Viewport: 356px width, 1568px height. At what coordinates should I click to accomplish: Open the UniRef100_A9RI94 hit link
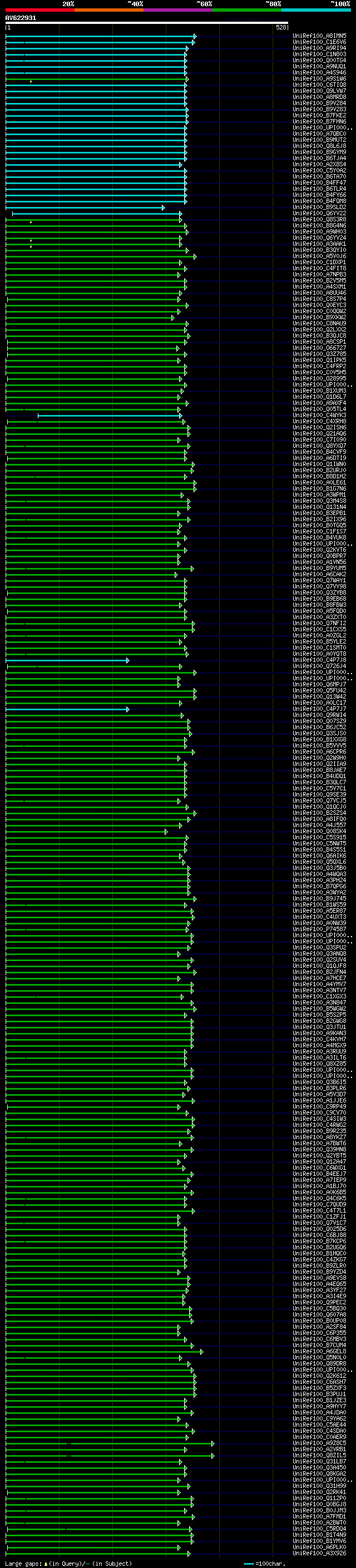[x=319, y=48]
